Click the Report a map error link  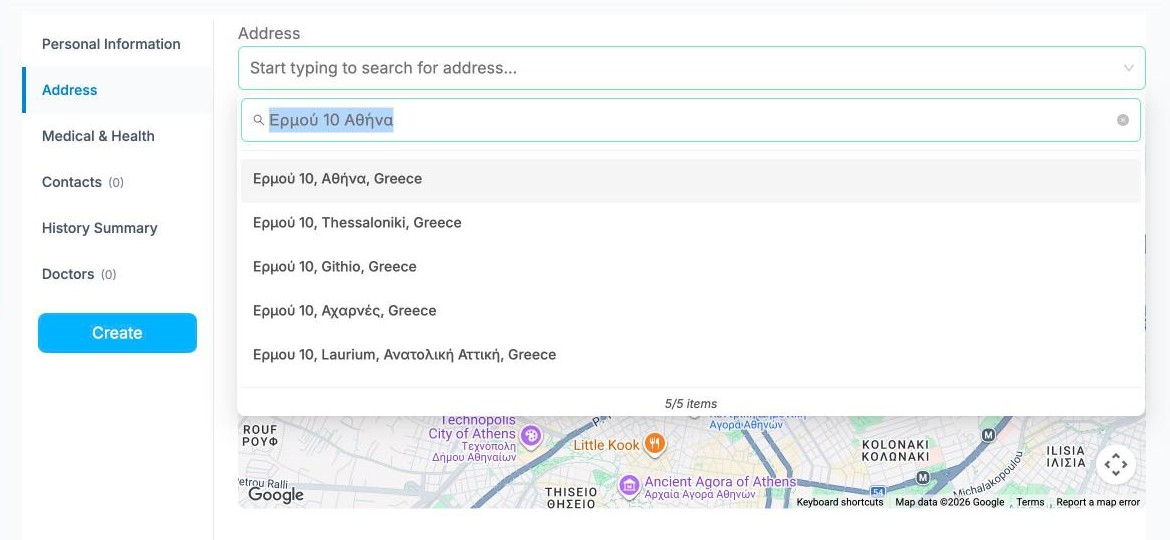(x=1098, y=502)
